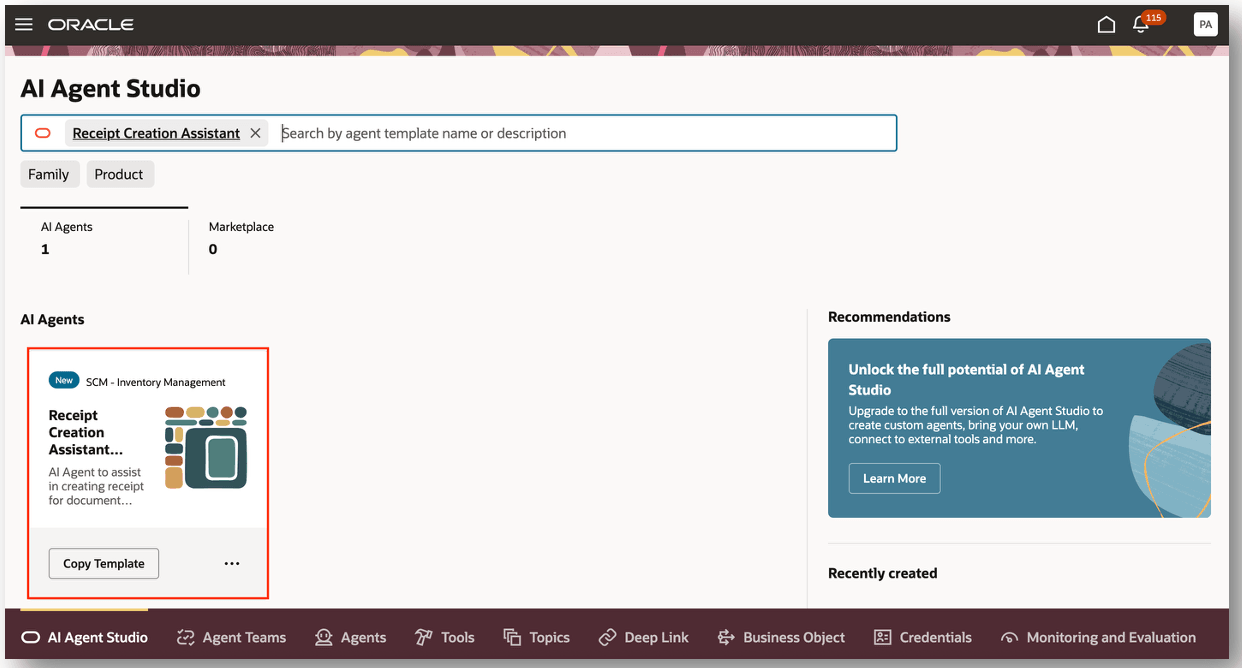Screen dimensions: 1242x668
Task: Select the Marketplace count tab
Action: click(x=241, y=238)
